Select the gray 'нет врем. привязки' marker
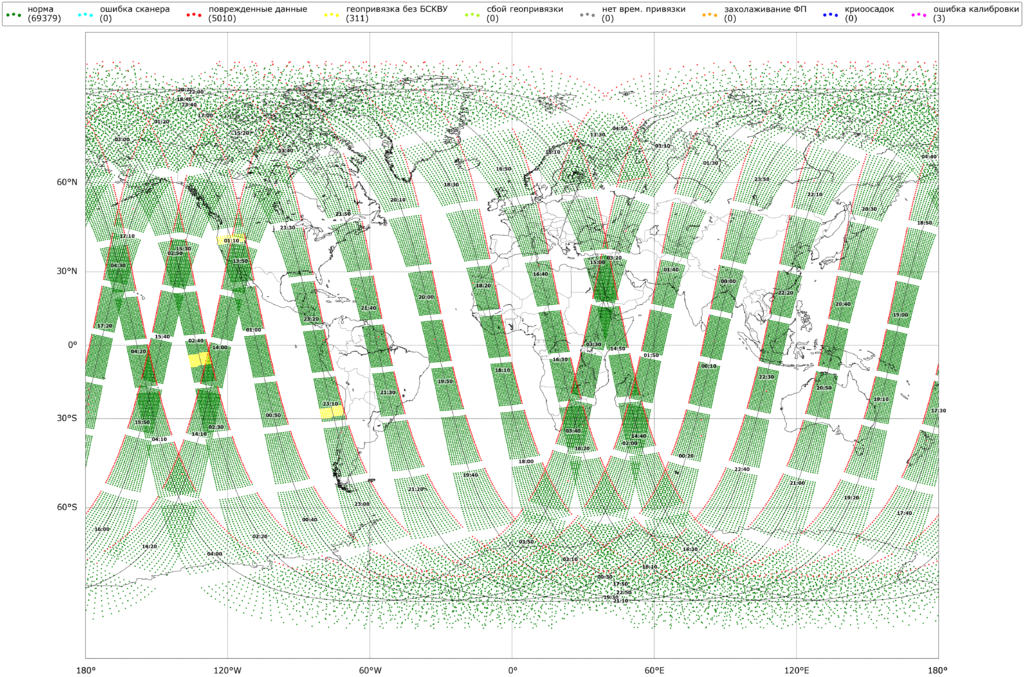The height and width of the screenshot is (677, 1024). tap(587, 14)
